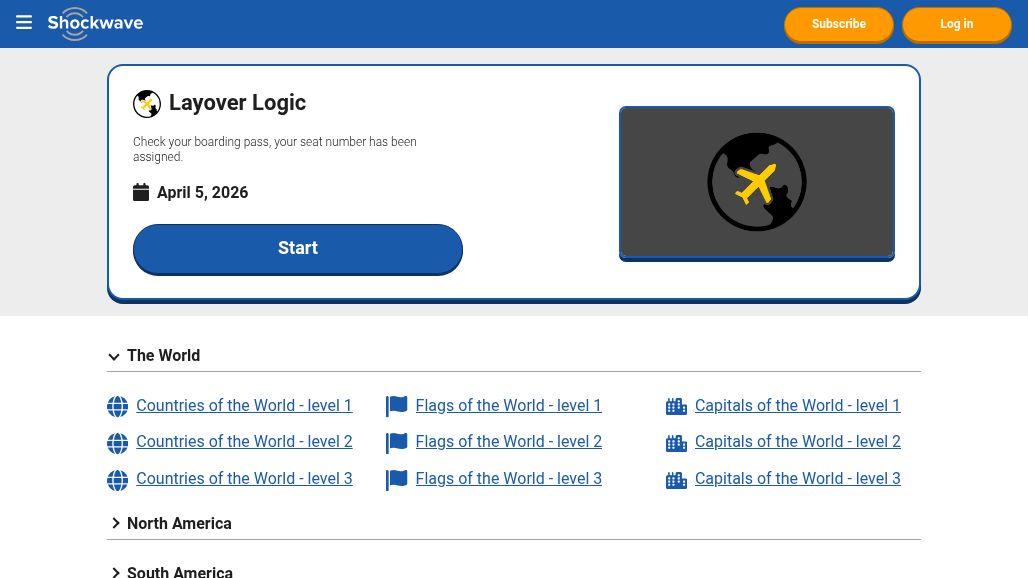Viewport: 1028px width, 578px height.
Task: Open Countries of the World level 2
Action: [244, 442]
